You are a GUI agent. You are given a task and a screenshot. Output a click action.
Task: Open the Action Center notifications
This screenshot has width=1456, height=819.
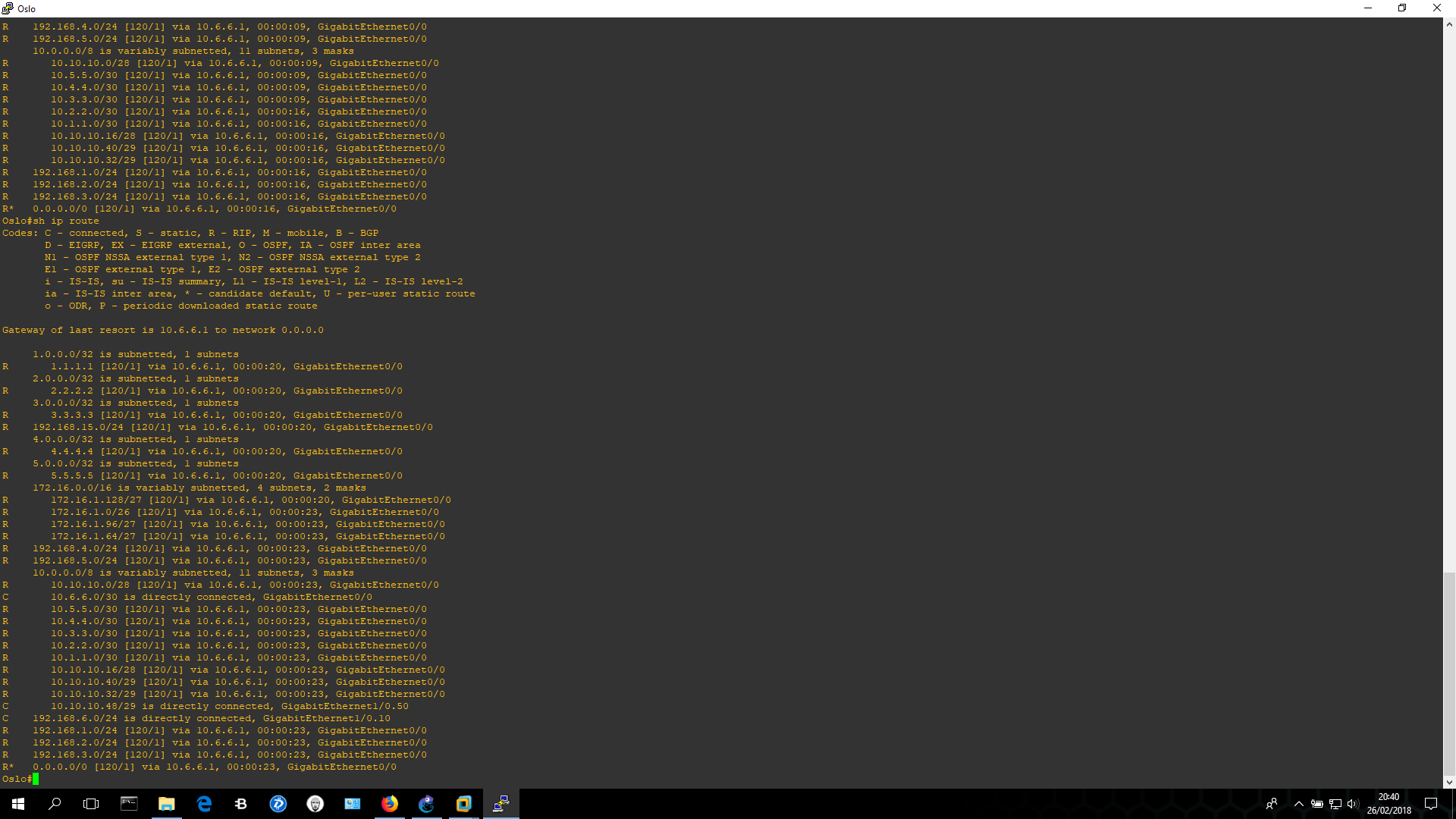coord(1431,804)
